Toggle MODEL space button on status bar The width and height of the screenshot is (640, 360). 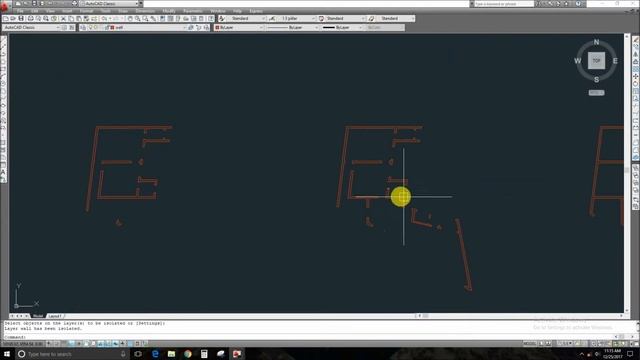tap(529, 344)
